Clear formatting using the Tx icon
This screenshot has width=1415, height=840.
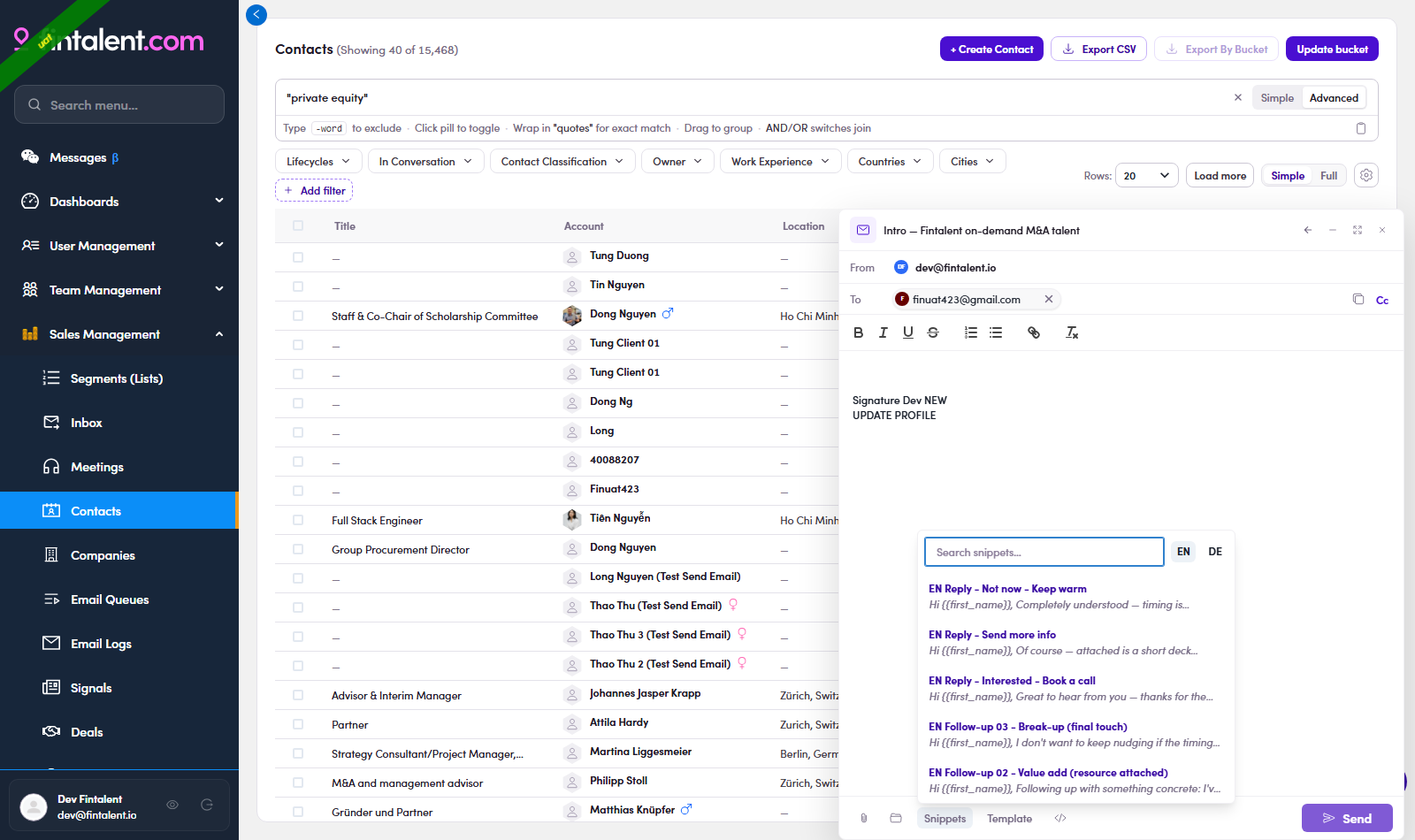[x=1072, y=332]
